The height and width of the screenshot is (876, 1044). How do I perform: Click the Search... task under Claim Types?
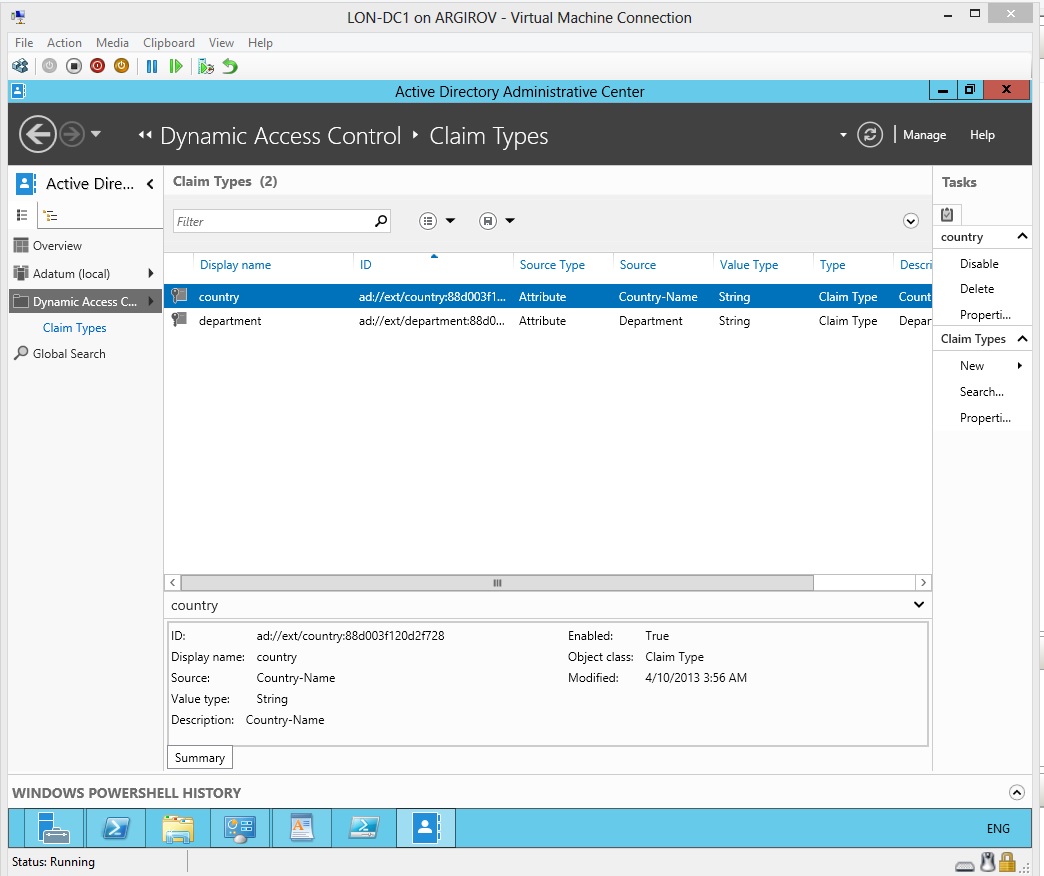click(x=981, y=392)
